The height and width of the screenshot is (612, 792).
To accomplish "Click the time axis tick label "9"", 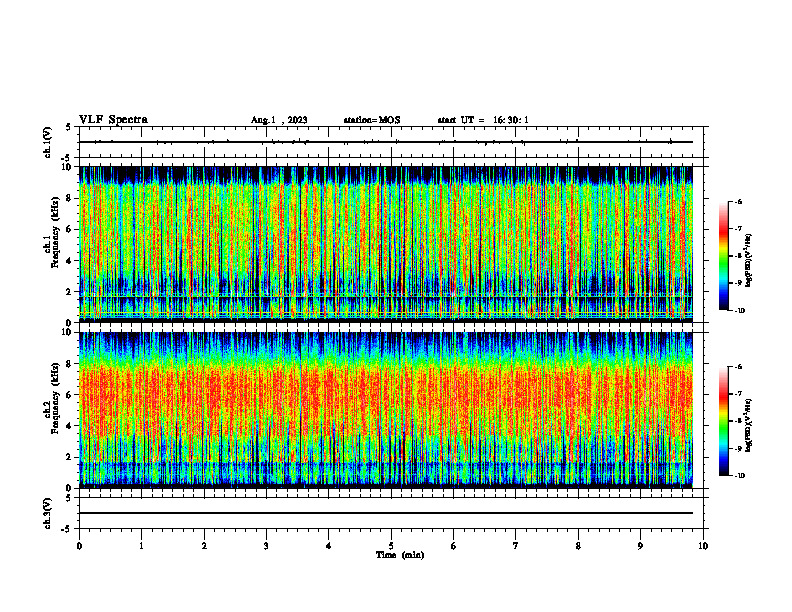I will tap(640, 546).
